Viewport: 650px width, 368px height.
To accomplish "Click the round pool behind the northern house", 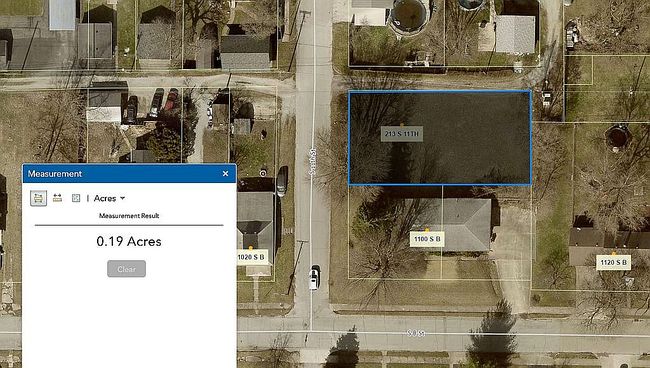I will 410,17.
